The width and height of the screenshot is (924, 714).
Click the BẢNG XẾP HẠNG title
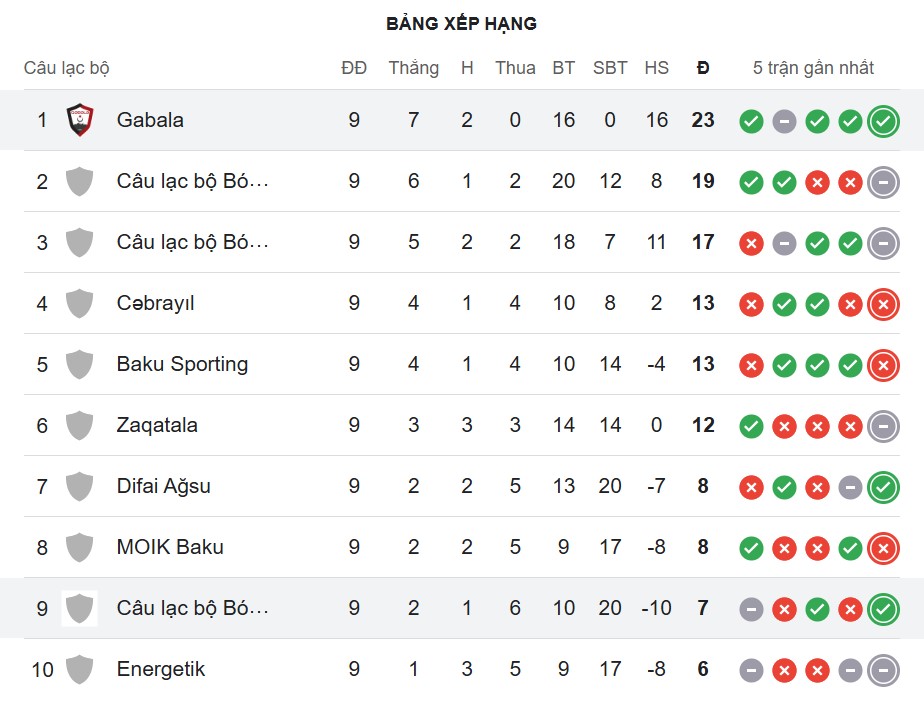click(461, 23)
